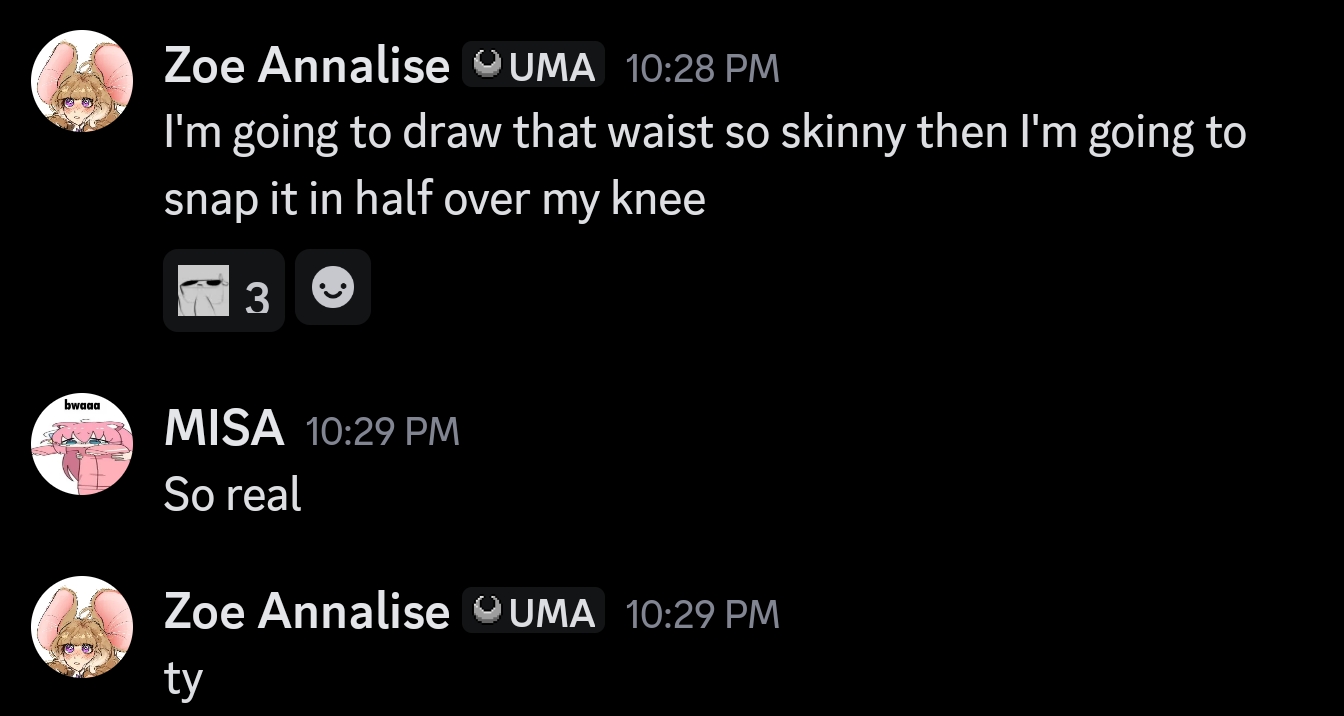Click the "So real" message text
The width and height of the screenshot is (1344, 716).
pyautogui.click(x=233, y=494)
